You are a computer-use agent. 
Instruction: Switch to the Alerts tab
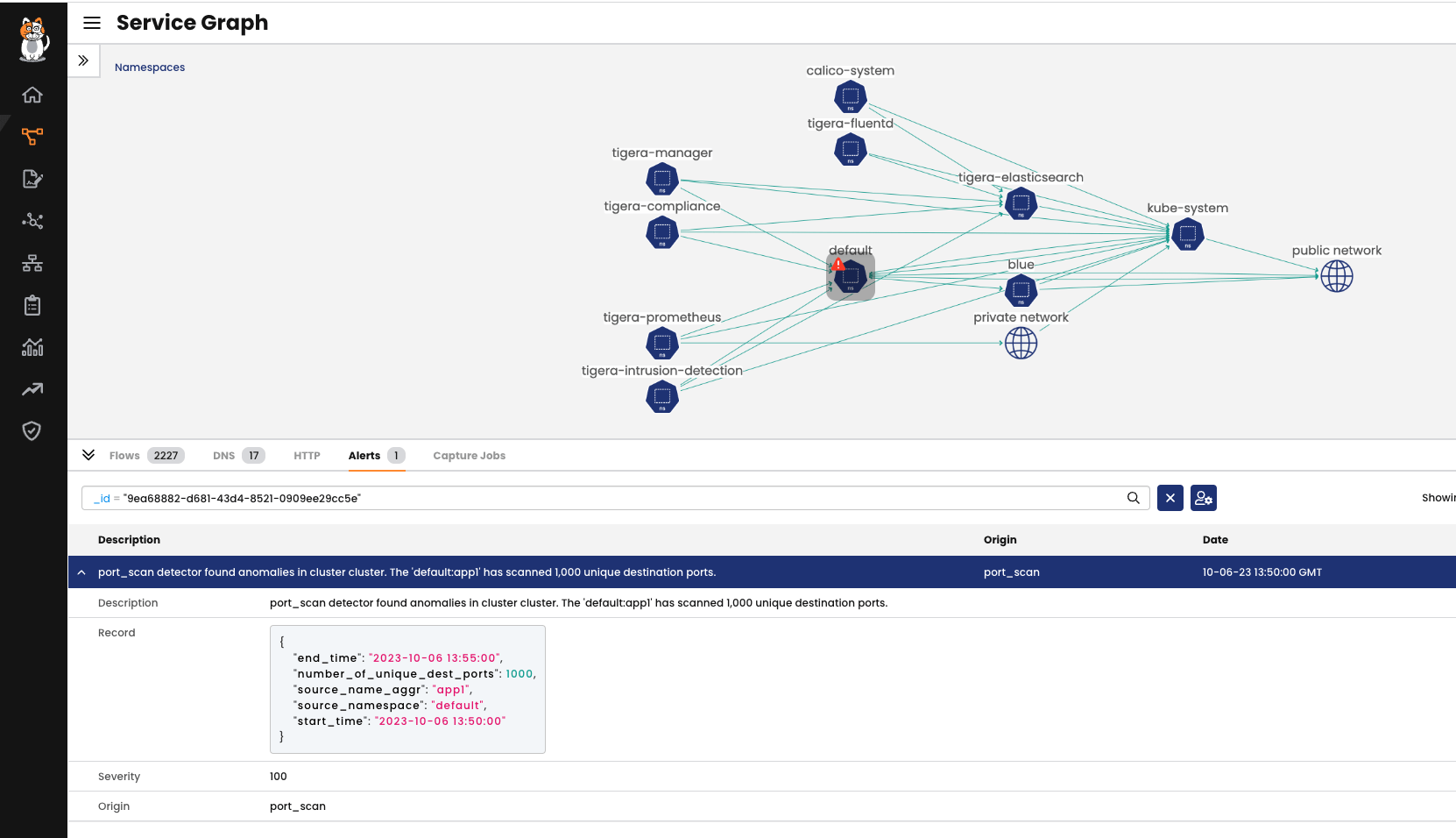pos(377,456)
